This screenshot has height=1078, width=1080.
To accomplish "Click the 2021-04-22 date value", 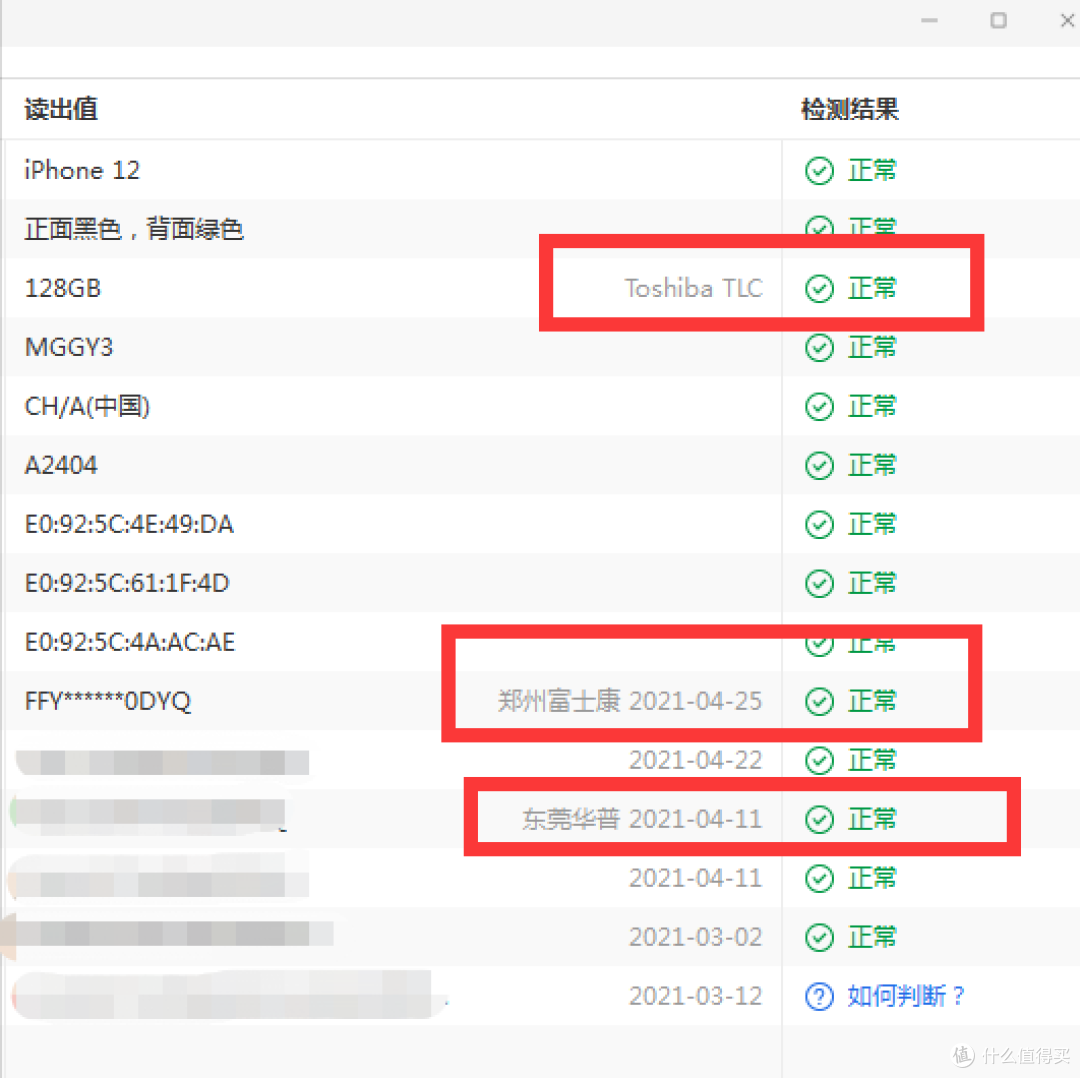I will click(x=696, y=760).
